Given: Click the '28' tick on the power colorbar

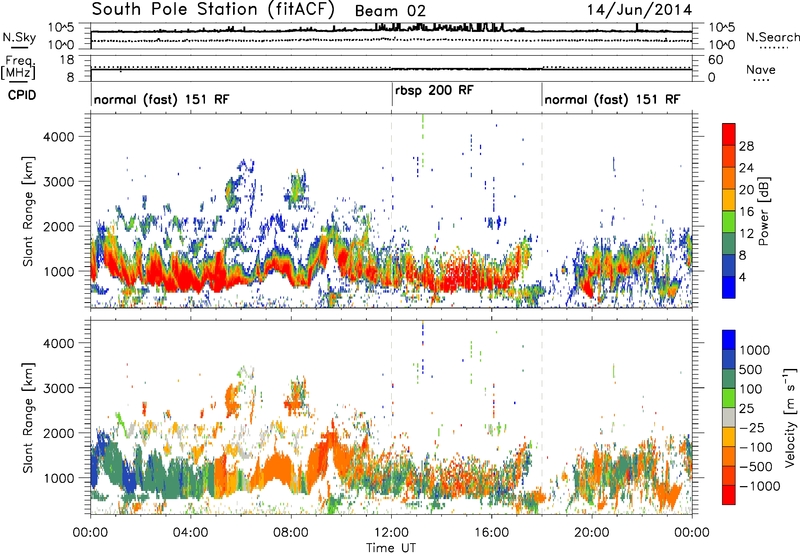Looking at the screenshot, I should pos(746,146).
